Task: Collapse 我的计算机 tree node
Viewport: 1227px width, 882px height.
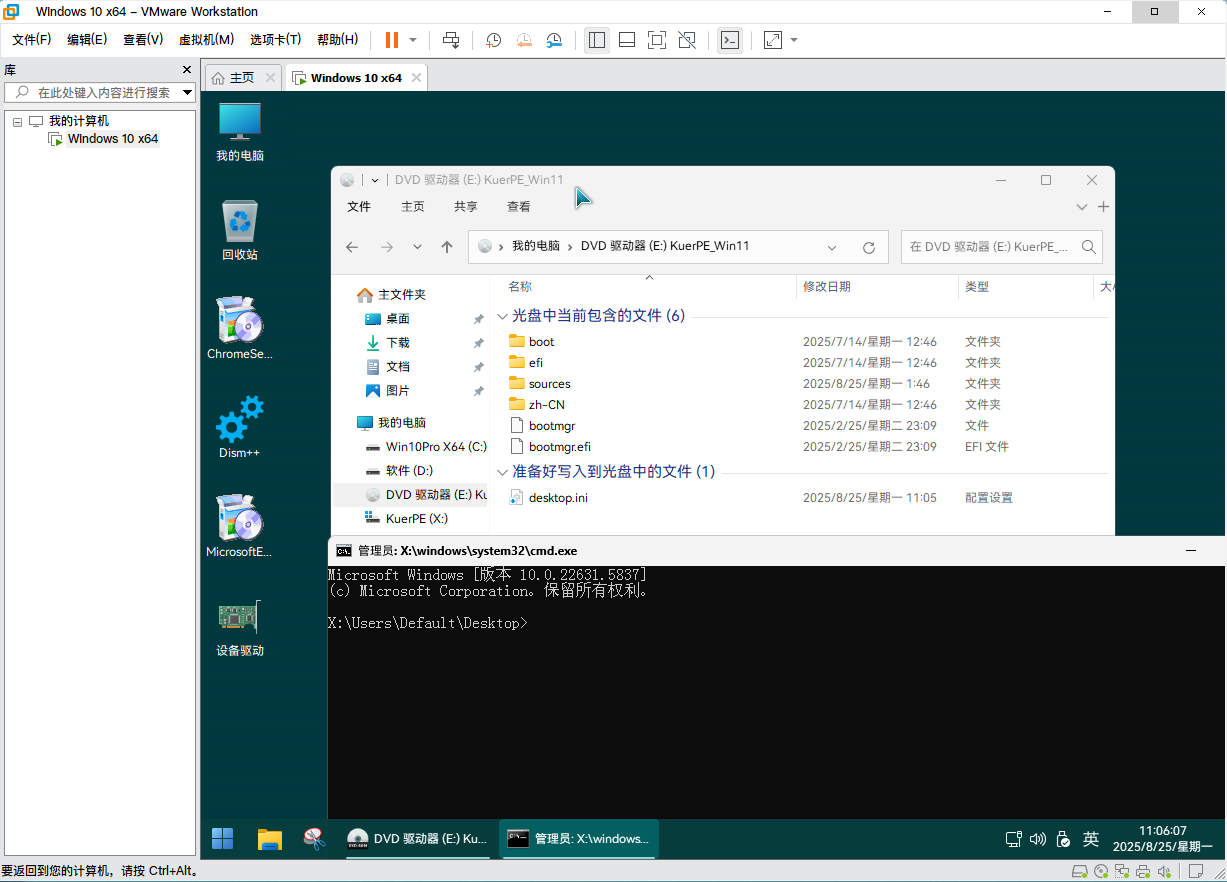Action: click(x=17, y=121)
